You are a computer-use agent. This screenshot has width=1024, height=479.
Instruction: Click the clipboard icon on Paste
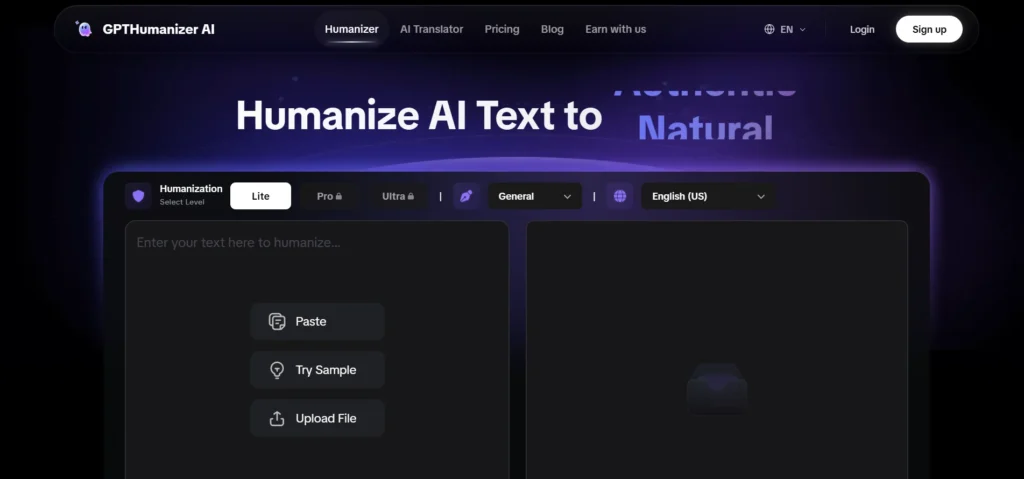[x=277, y=322]
